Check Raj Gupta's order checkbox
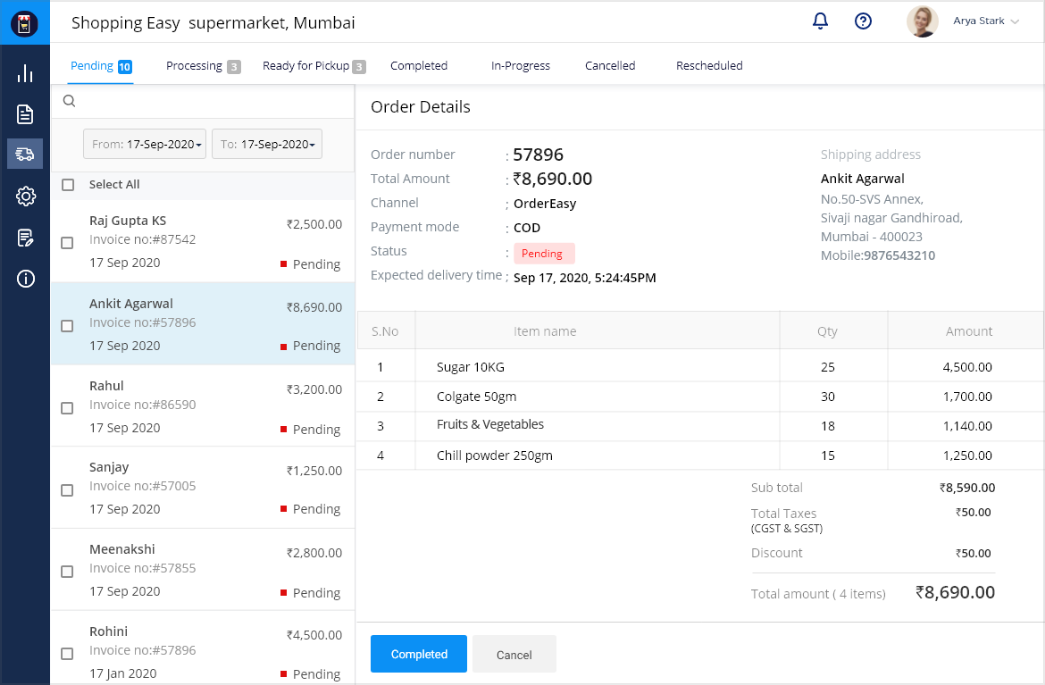1045x685 pixels. tap(67, 242)
